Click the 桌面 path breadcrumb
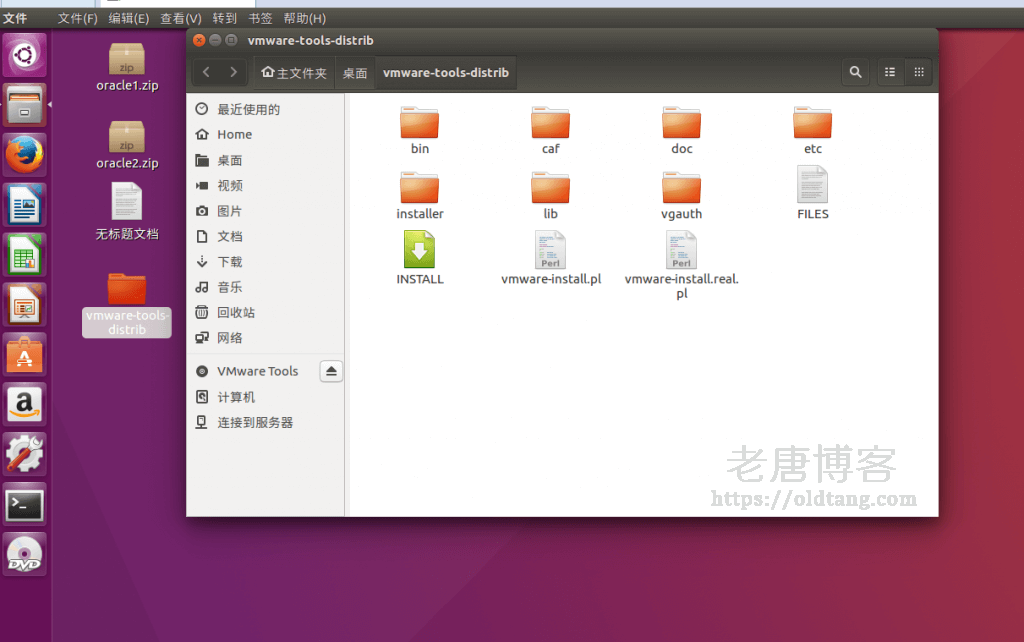The height and width of the screenshot is (642, 1024). (x=355, y=73)
